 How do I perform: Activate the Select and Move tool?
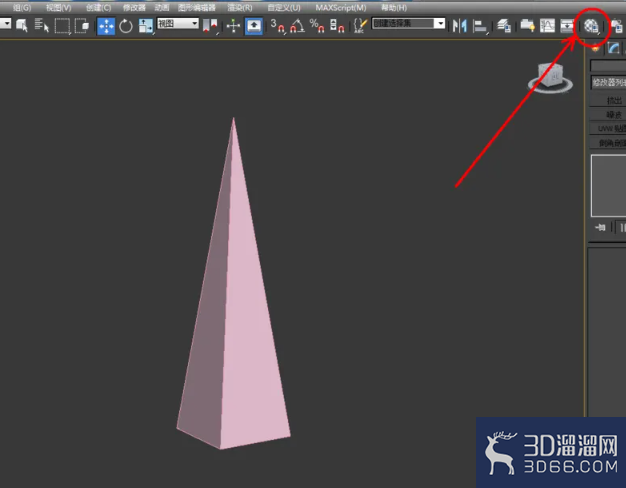[x=106, y=26]
